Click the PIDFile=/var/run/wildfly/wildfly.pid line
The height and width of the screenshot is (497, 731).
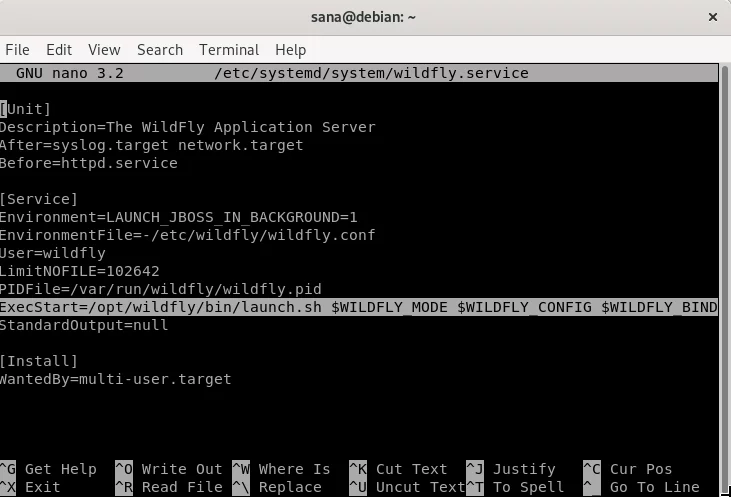click(x=161, y=289)
